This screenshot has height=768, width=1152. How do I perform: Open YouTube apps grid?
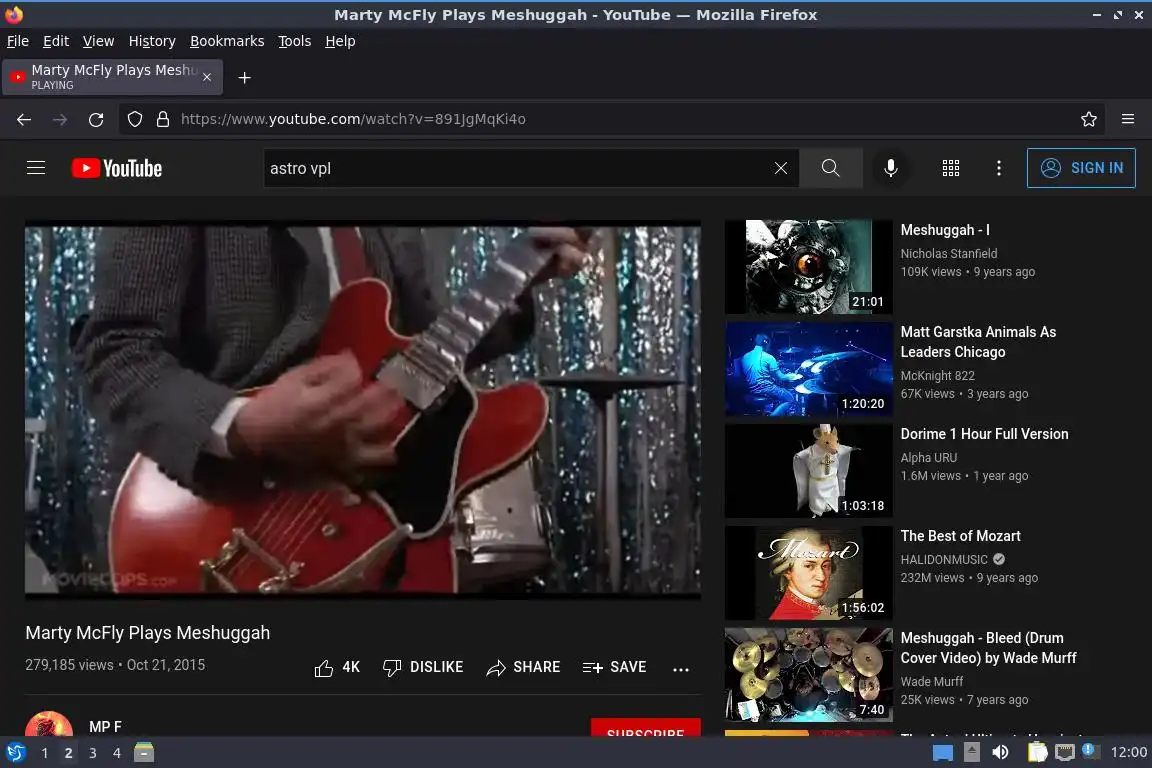click(x=951, y=168)
